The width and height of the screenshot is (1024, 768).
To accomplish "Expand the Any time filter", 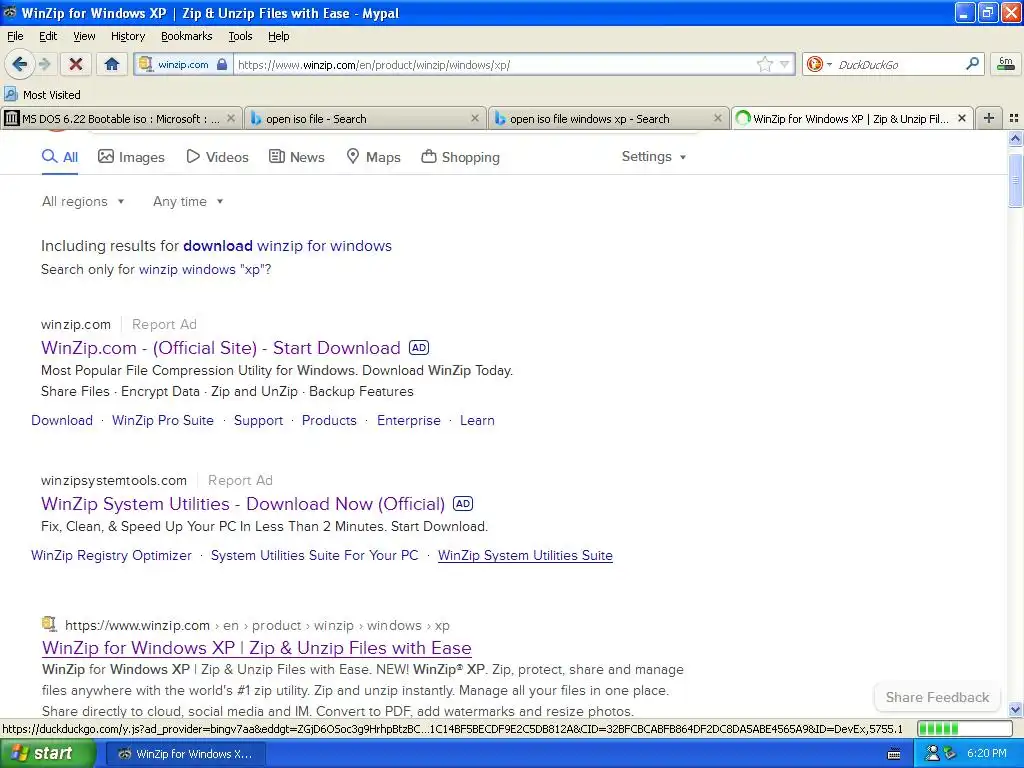I will (x=188, y=201).
